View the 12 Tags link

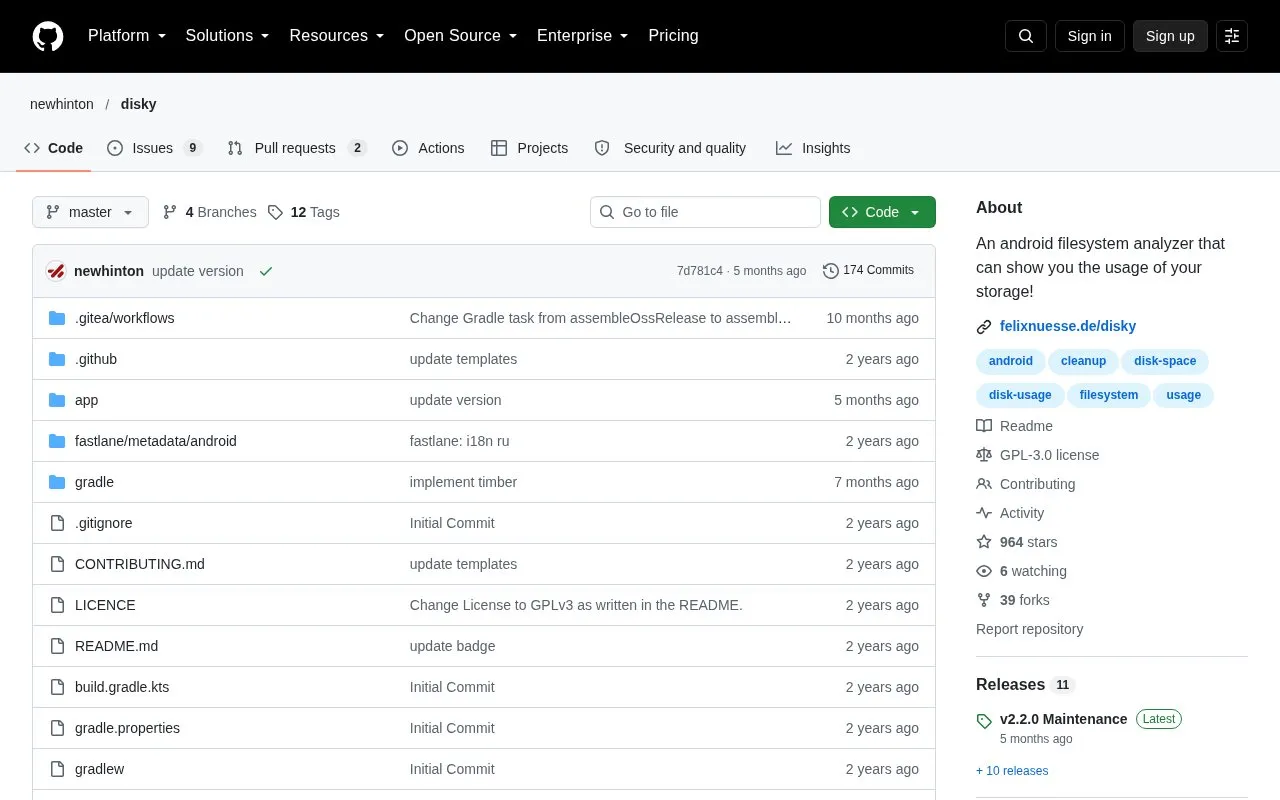(304, 212)
